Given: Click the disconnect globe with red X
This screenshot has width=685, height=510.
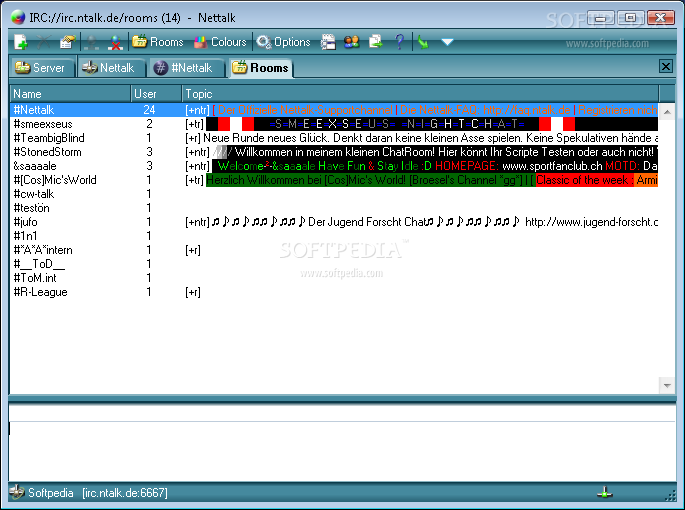Looking at the screenshot, I should click(x=115, y=42).
